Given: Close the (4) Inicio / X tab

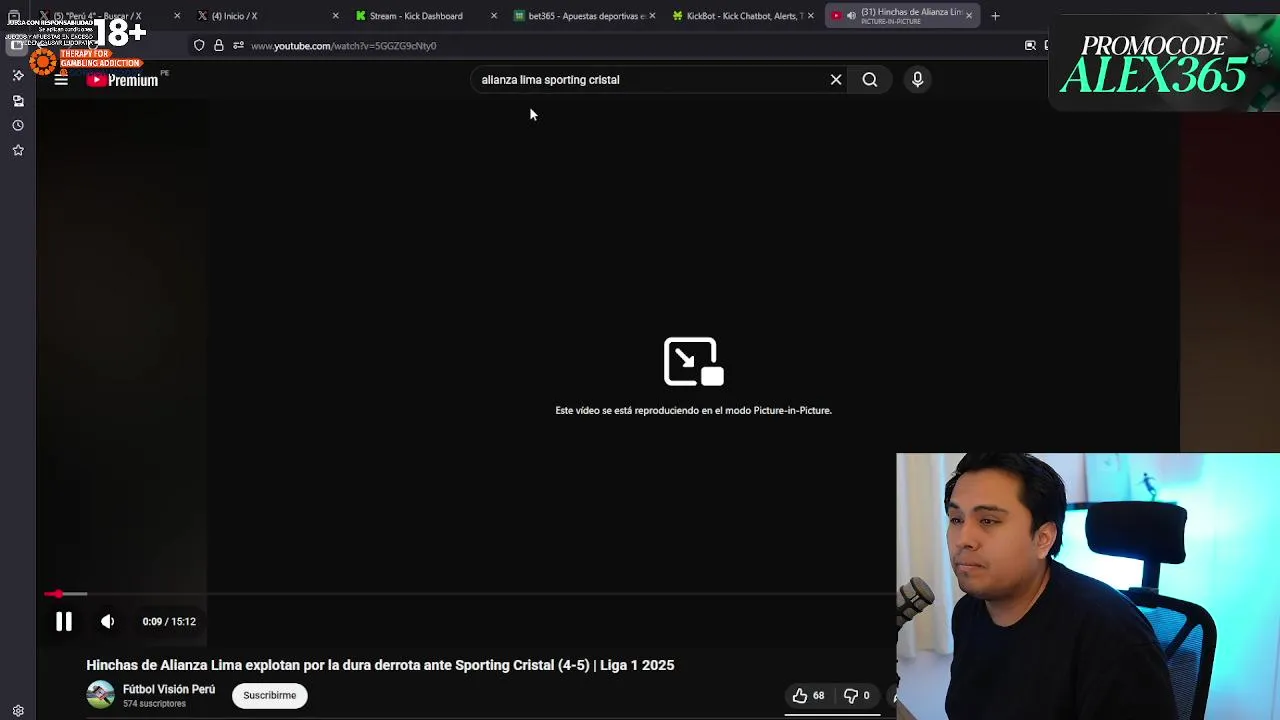Looking at the screenshot, I should (335, 16).
